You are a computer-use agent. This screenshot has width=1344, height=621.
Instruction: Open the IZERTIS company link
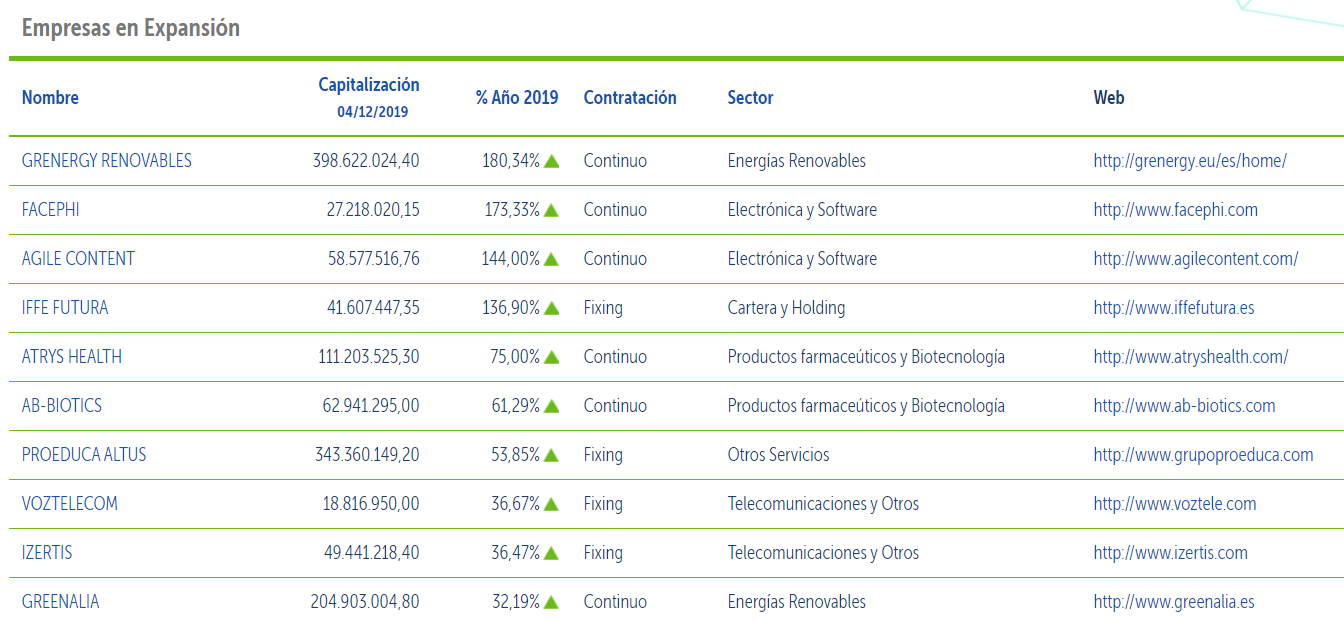pyautogui.click(x=47, y=553)
